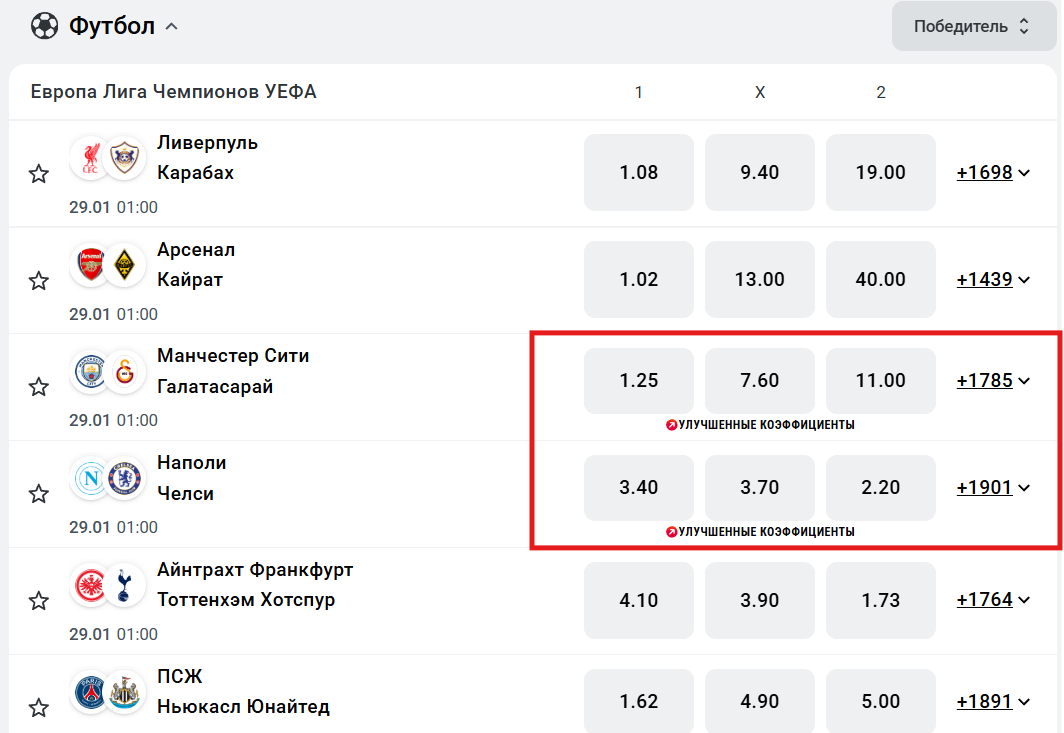
Task: Favorite the Ливерпуль – Карабах match star
Action: point(39,174)
